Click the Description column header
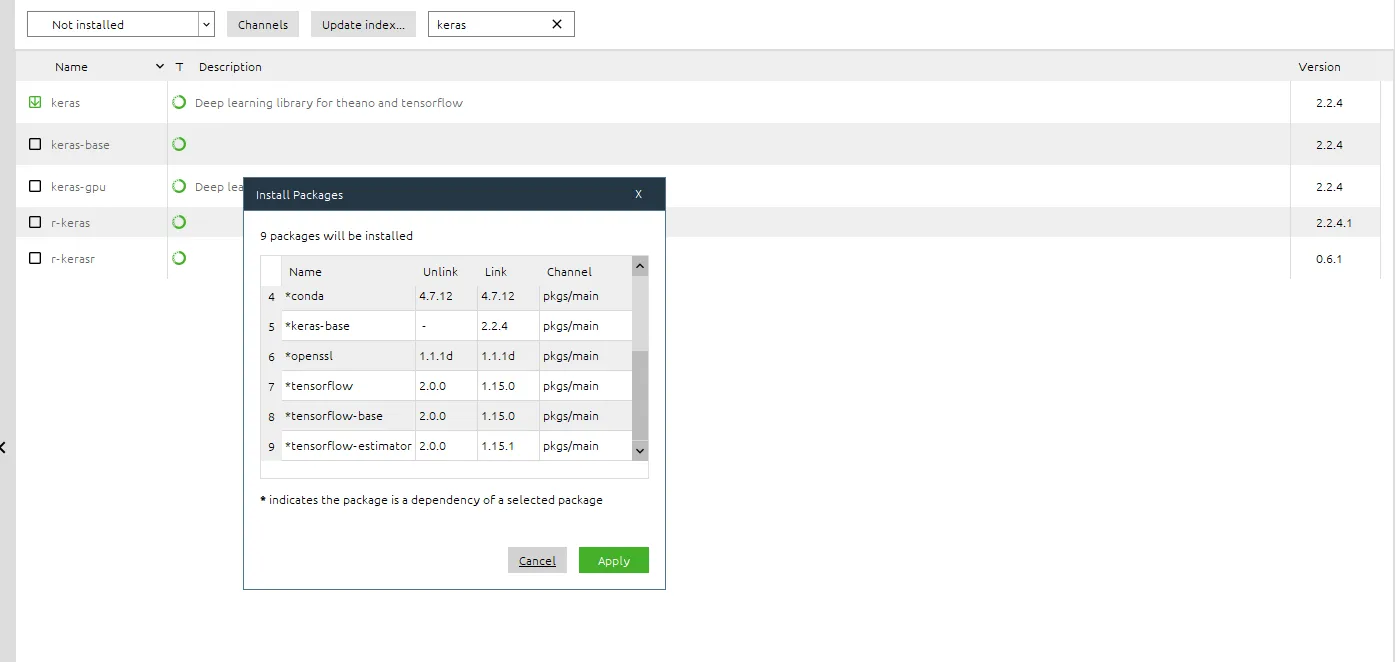Viewport: 1397px width, 662px height. 230,67
